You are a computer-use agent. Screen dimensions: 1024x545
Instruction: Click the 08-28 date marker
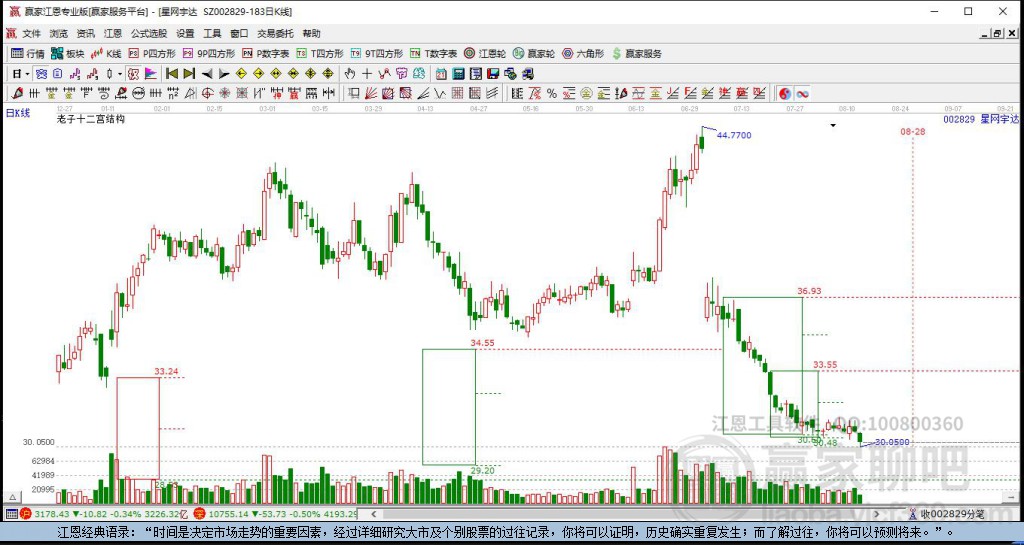(912, 131)
